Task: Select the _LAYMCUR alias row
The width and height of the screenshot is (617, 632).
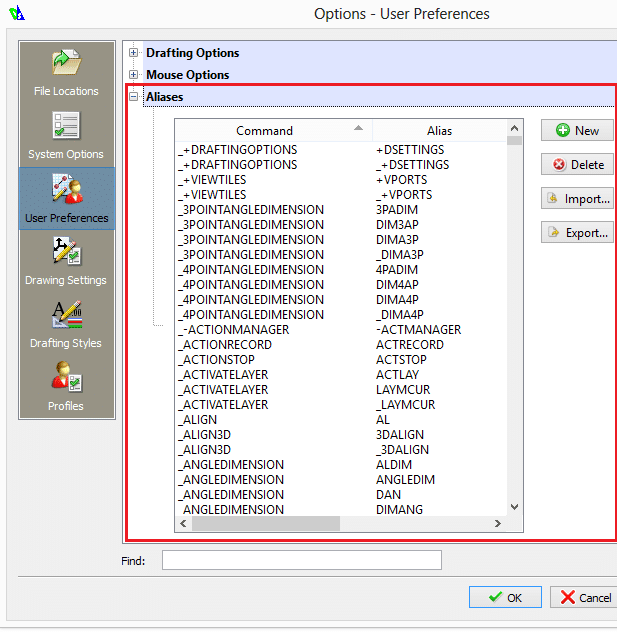Action: click(x=341, y=405)
